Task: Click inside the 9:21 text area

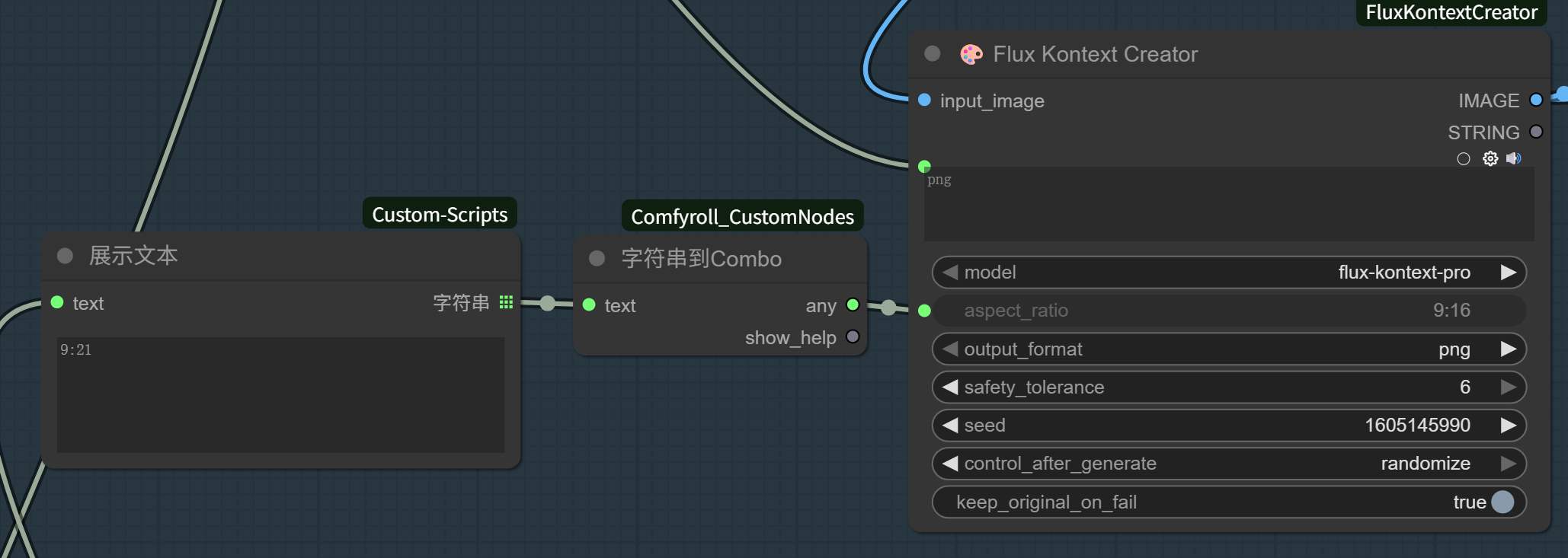Action: coord(280,394)
